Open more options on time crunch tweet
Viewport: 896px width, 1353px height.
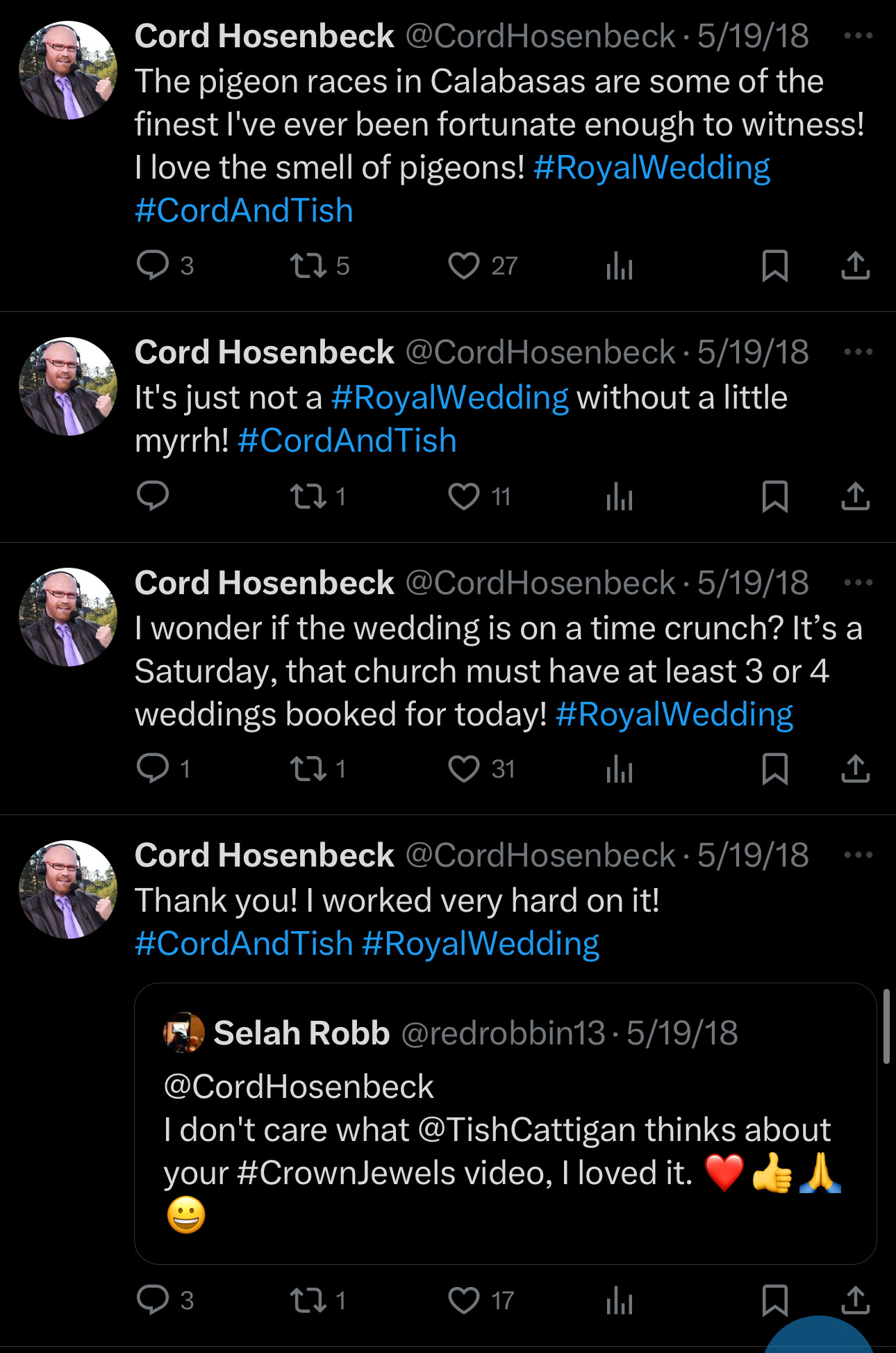(858, 582)
